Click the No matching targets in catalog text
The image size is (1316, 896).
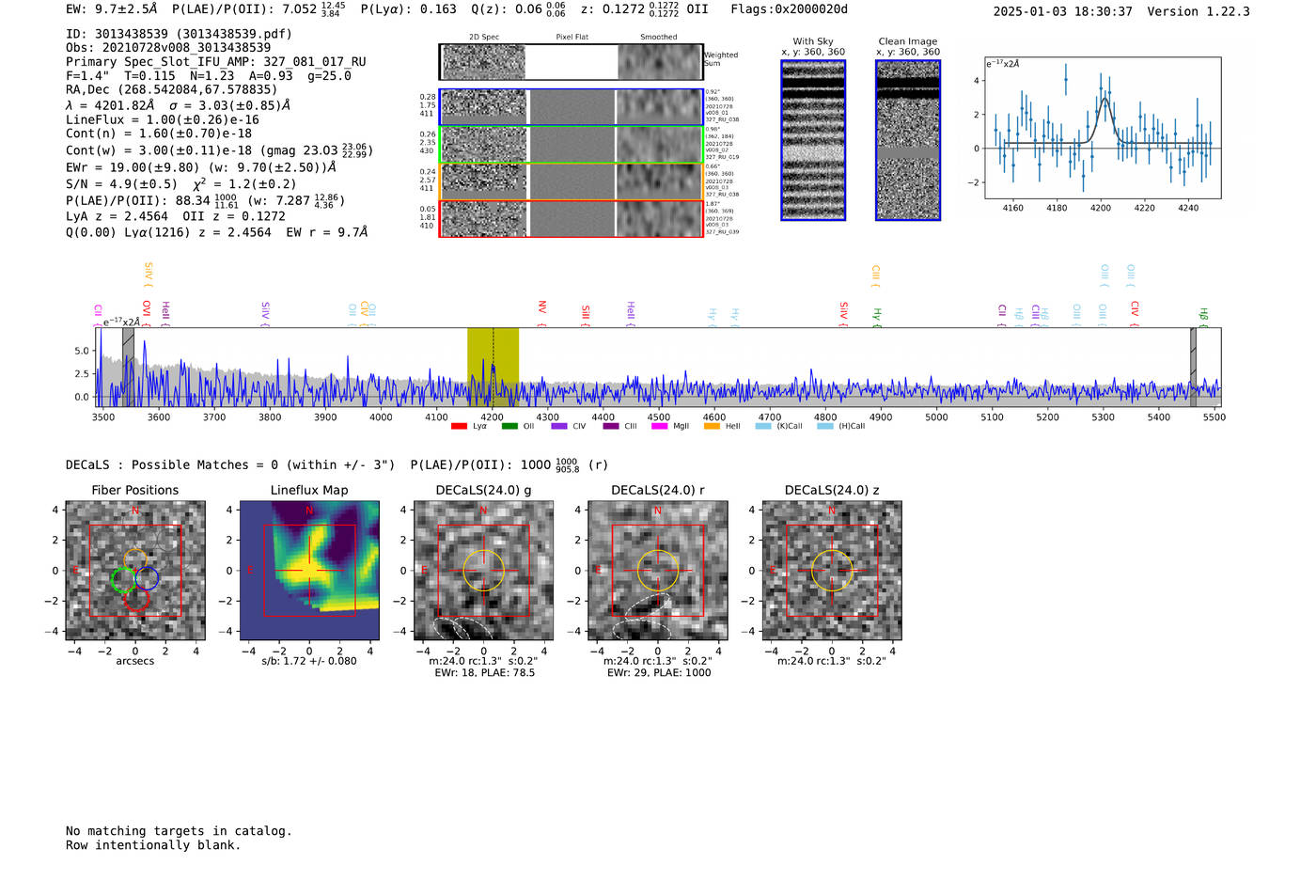coord(179,831)
